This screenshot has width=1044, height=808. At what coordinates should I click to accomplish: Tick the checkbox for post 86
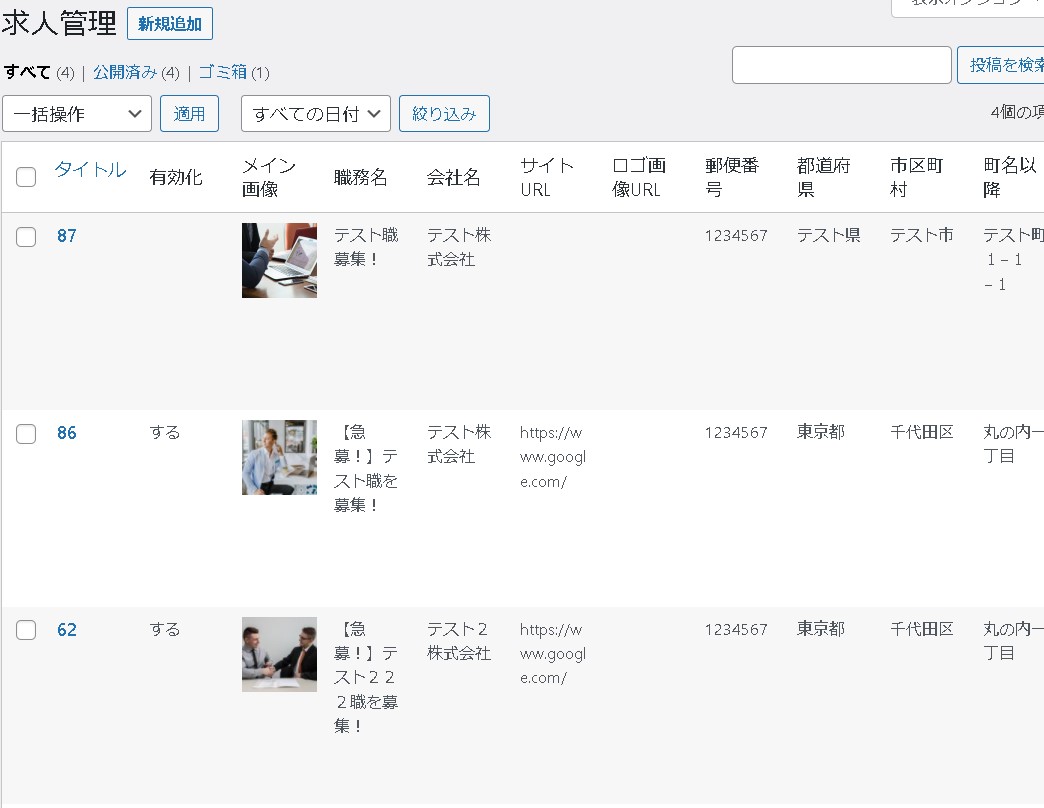26,434
